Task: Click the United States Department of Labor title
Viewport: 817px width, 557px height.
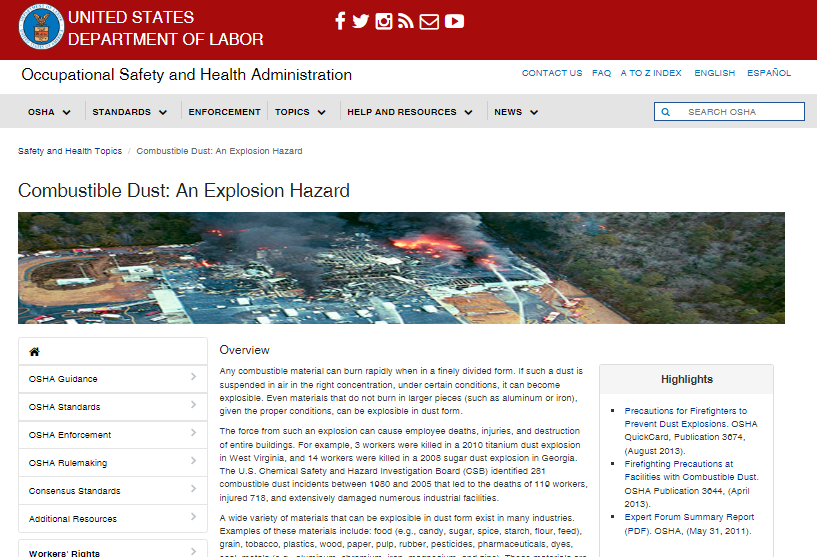Action: point(165,28)
